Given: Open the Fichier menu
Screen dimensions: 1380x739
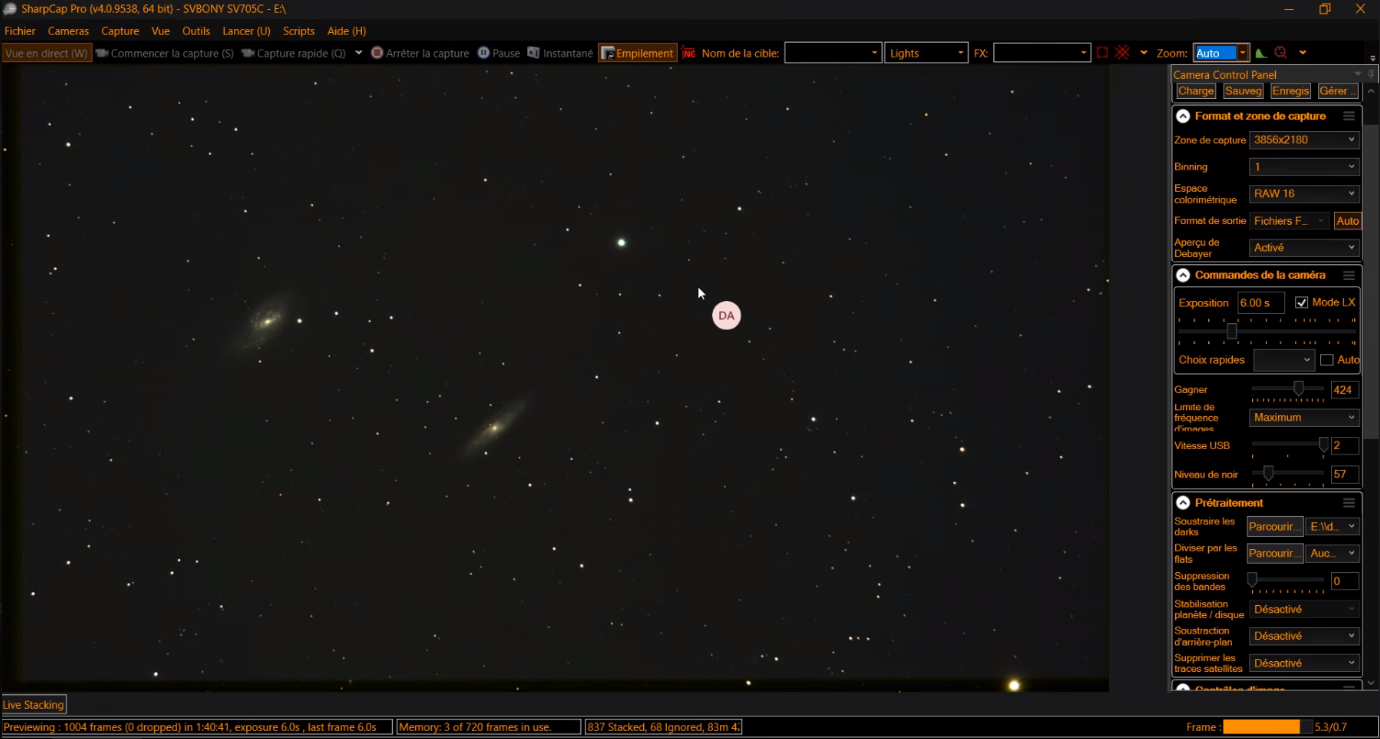Looking at the screenshot, I should [20, 31].
